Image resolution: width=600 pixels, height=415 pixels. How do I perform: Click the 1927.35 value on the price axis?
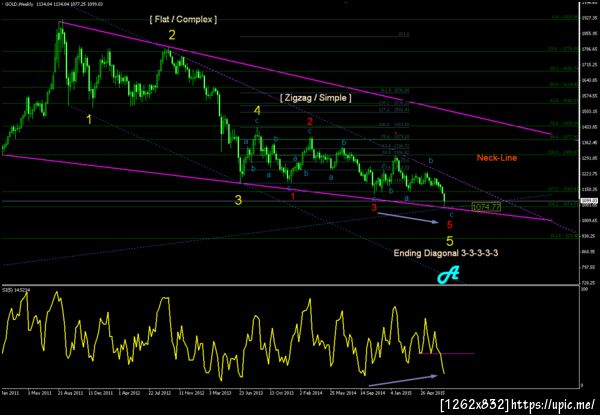[x=587, y=18]
